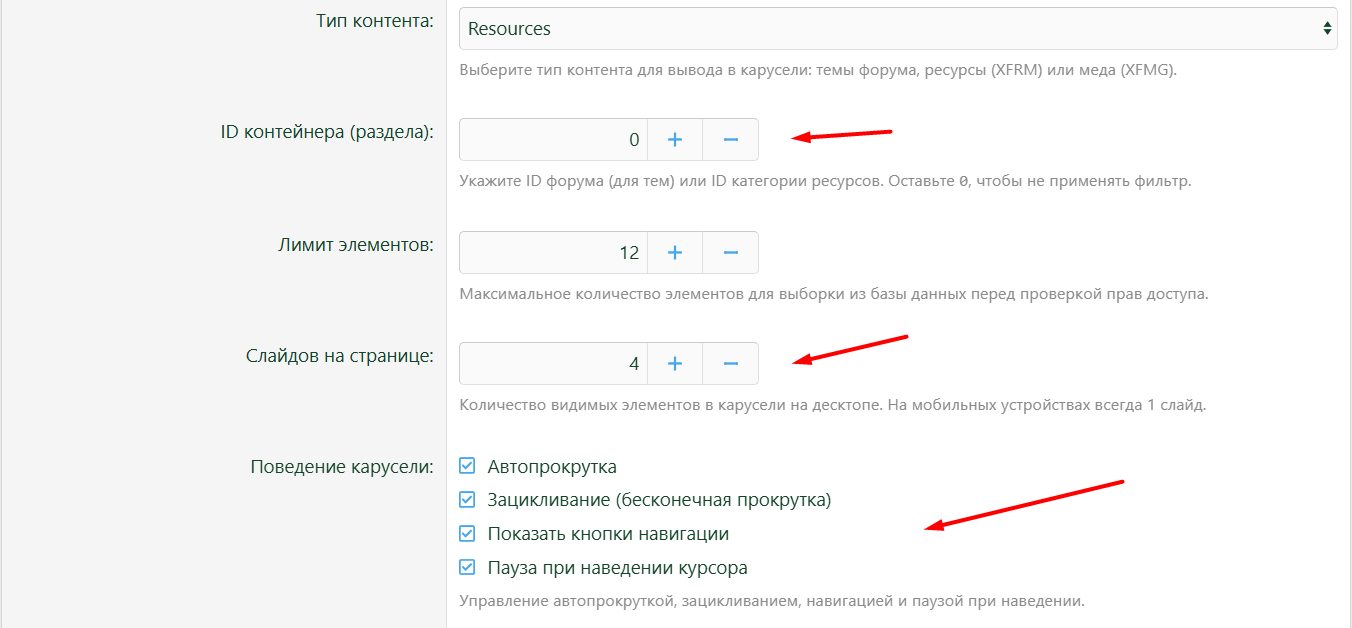Click the hint text starting 'Выберите тип контента'

[x=818, y=71]
